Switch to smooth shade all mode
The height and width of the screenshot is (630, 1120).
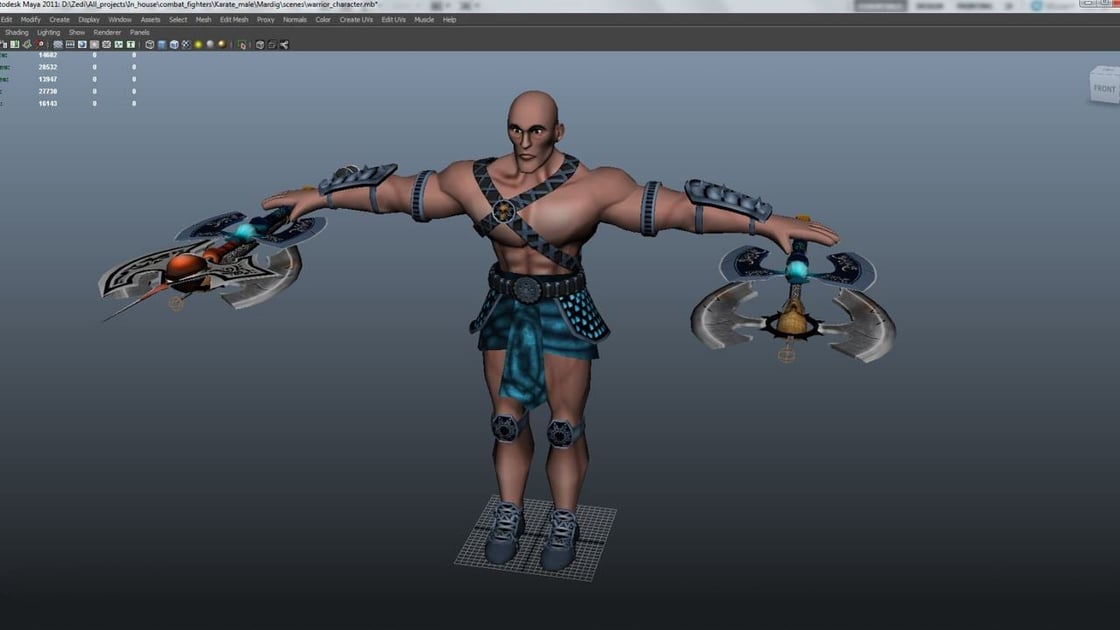(162, 43)
